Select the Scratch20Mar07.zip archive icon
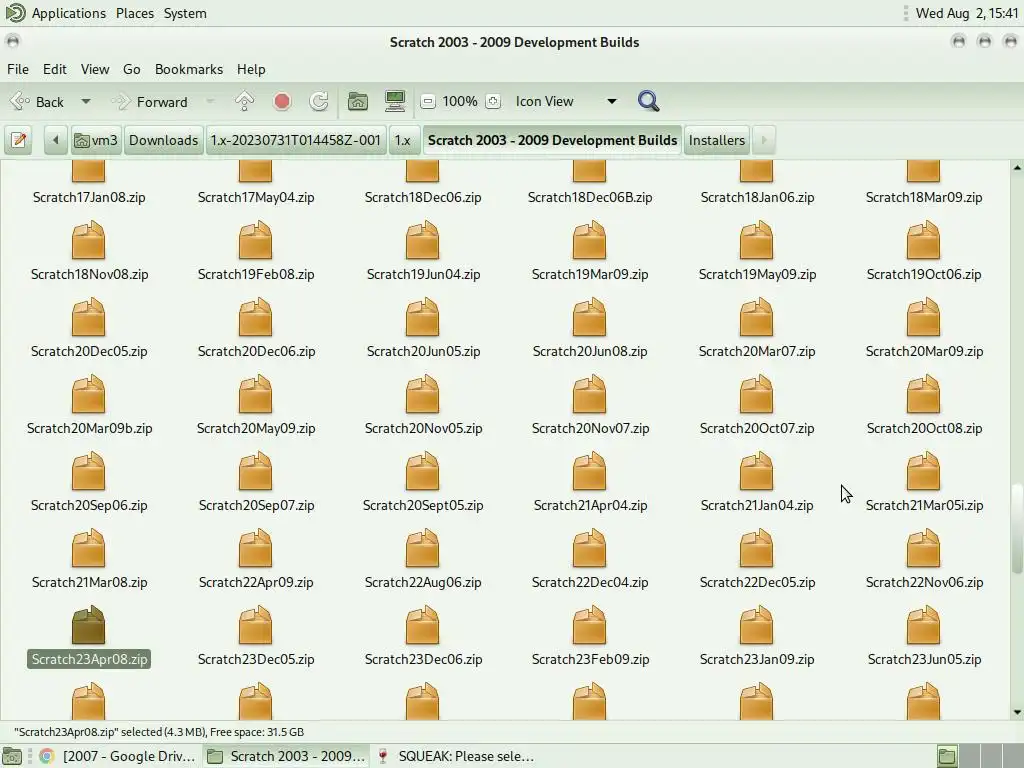The height and width of the screenshot is (768, 1024). 757,317
